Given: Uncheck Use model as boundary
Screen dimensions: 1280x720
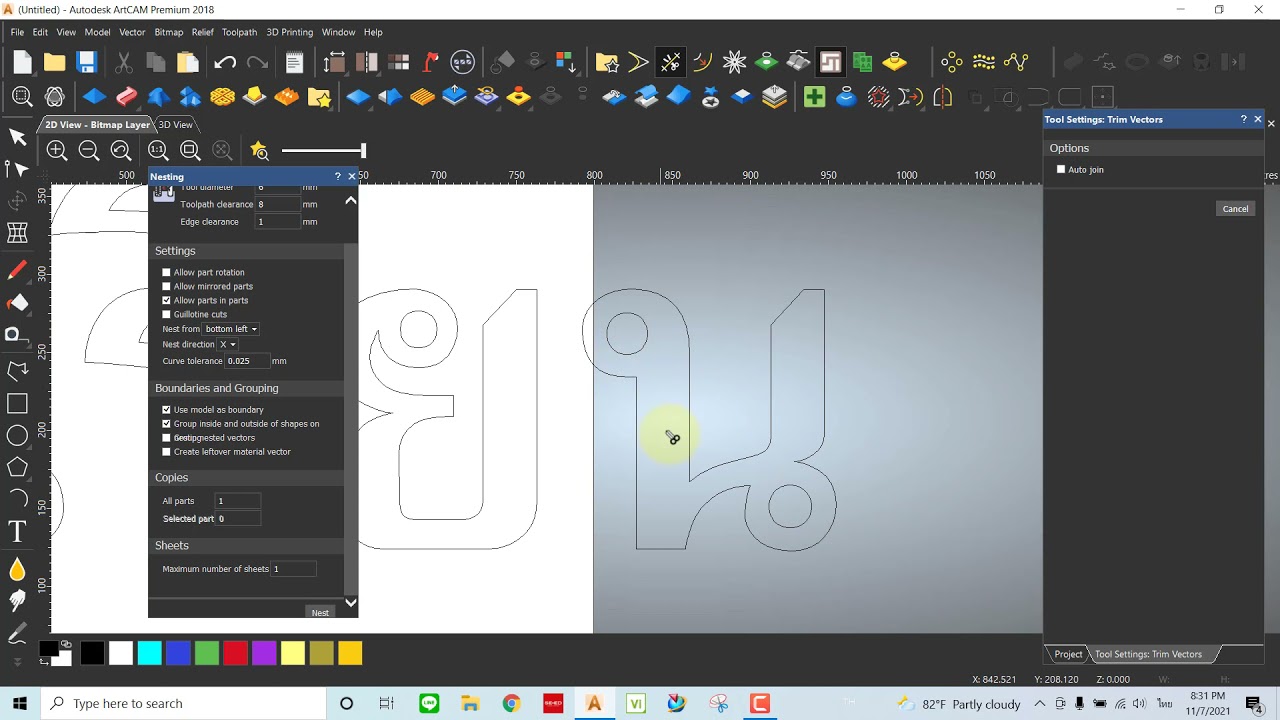Looking at the screenshot, I should pyautogui.click(x=166, y=410).
